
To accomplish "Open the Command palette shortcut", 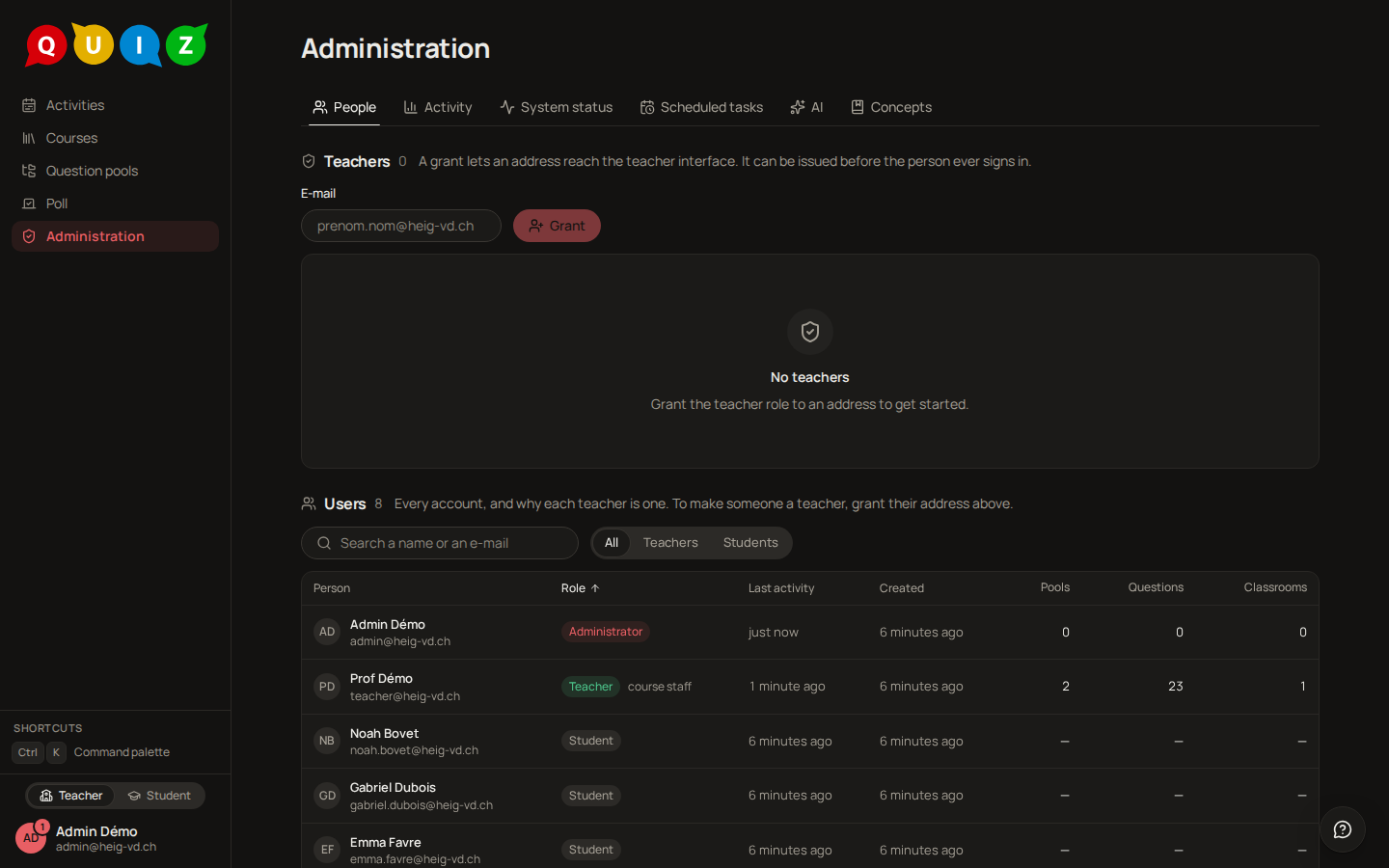I will click(92, 752).
